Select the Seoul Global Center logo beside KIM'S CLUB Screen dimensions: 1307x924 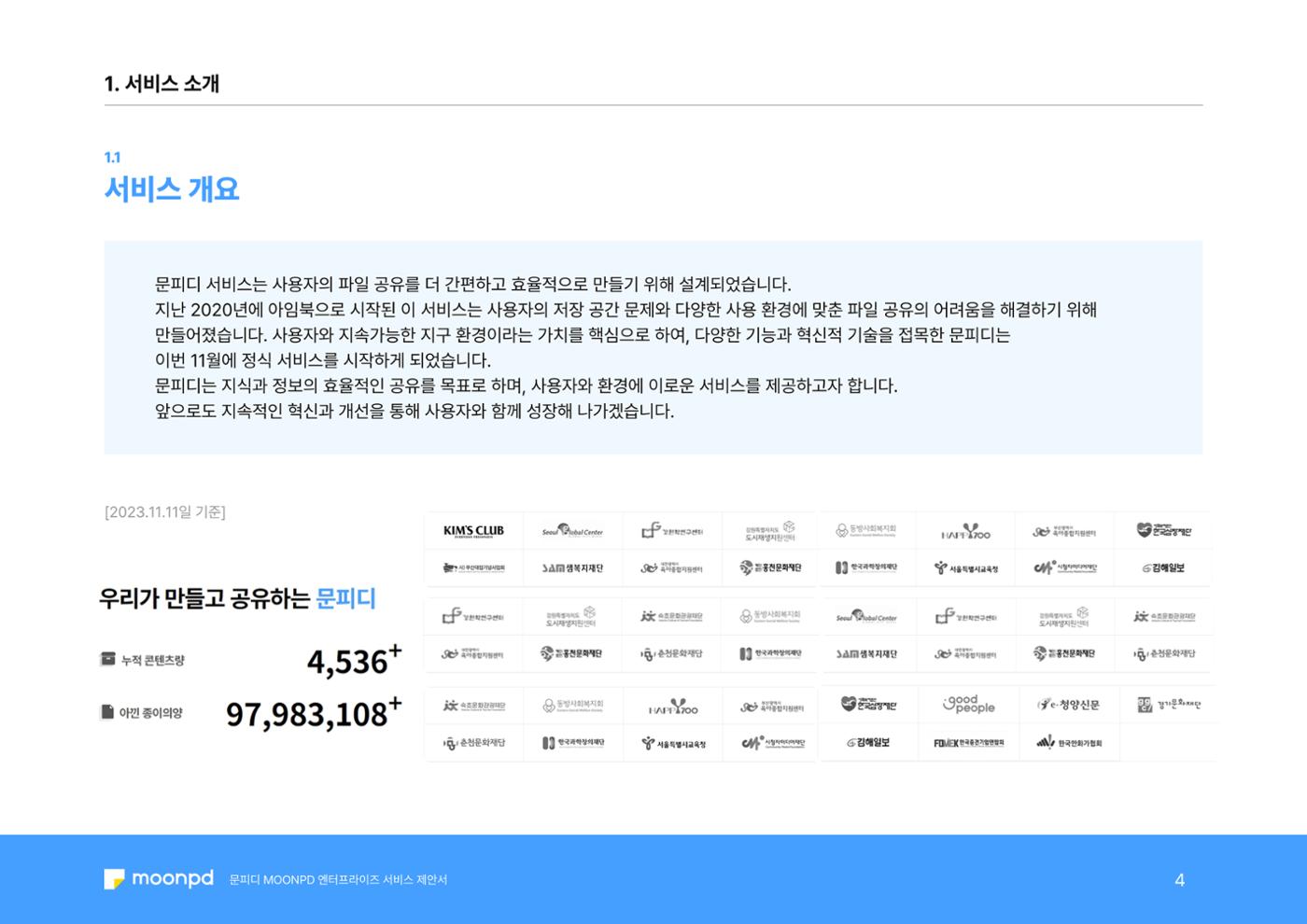(572, 531)
